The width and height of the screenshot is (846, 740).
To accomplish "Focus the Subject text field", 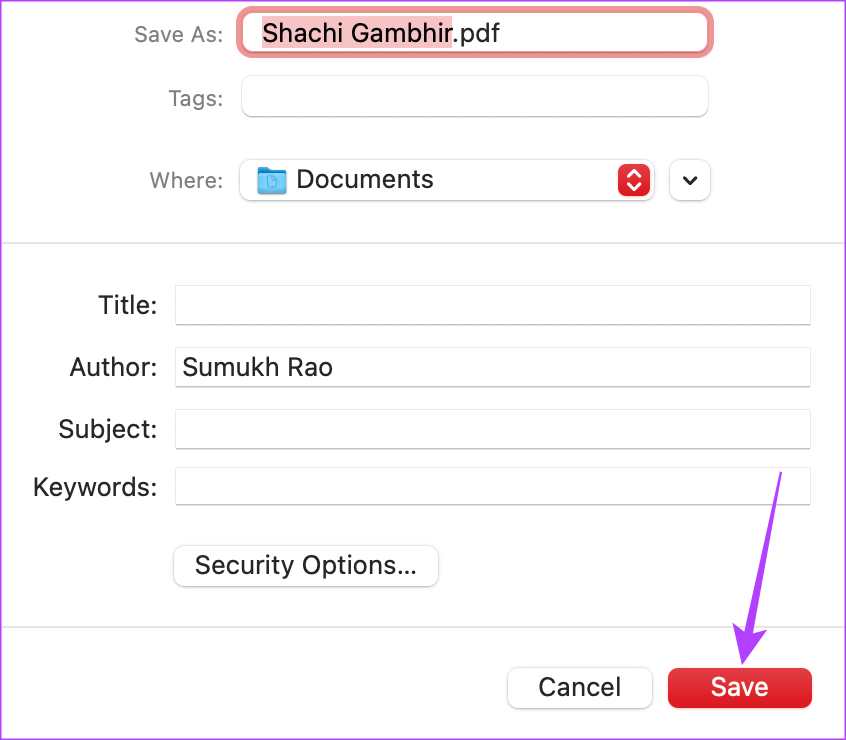I will click(x=493, y=429).
